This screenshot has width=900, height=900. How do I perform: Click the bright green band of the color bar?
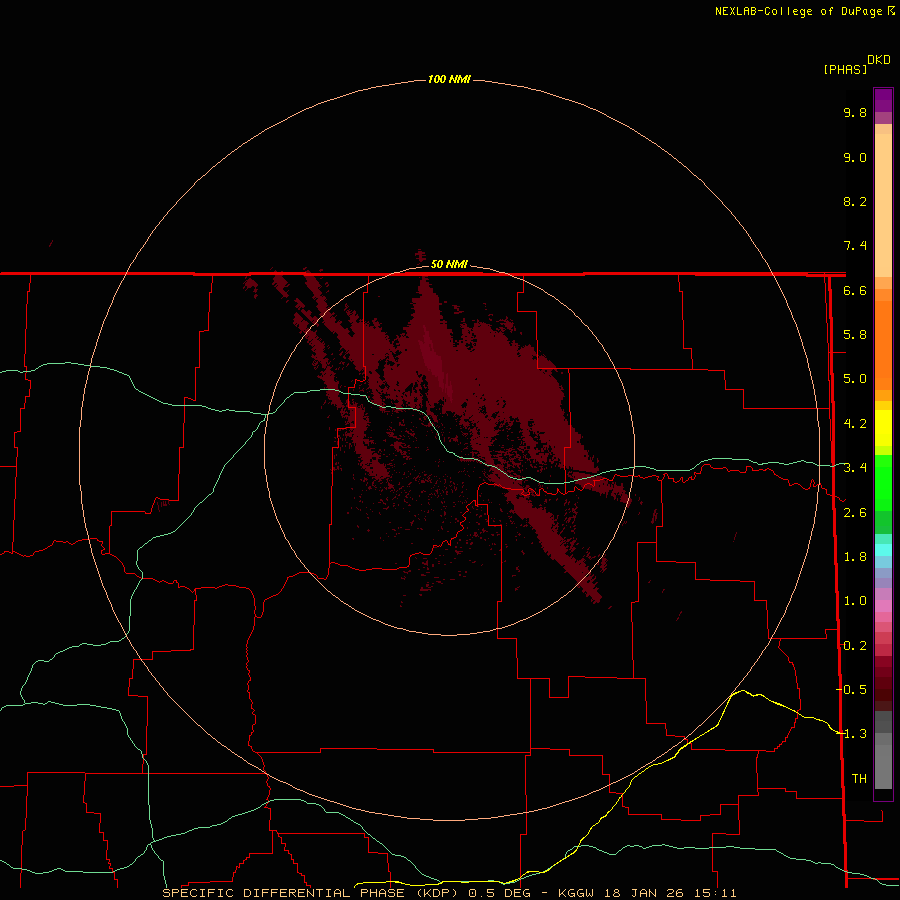point(883,482)
